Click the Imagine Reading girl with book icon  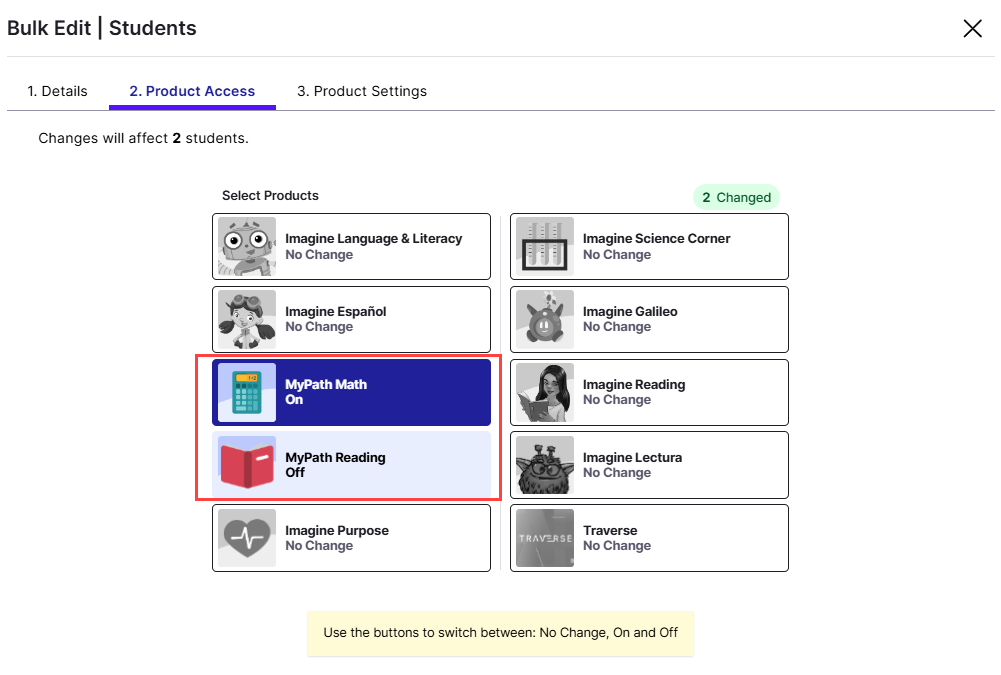545,393
